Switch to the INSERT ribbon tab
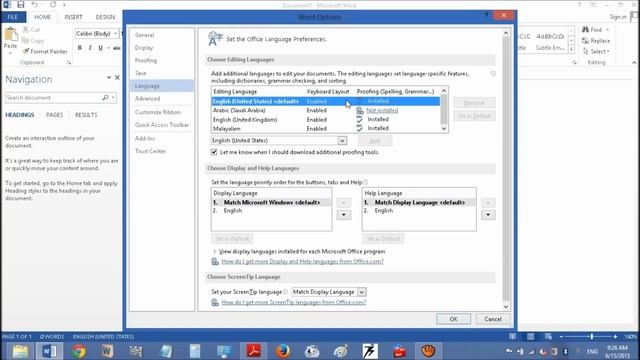Image resolution: width=640 pixels, height=360 pixels. click(x=73, y=17)
